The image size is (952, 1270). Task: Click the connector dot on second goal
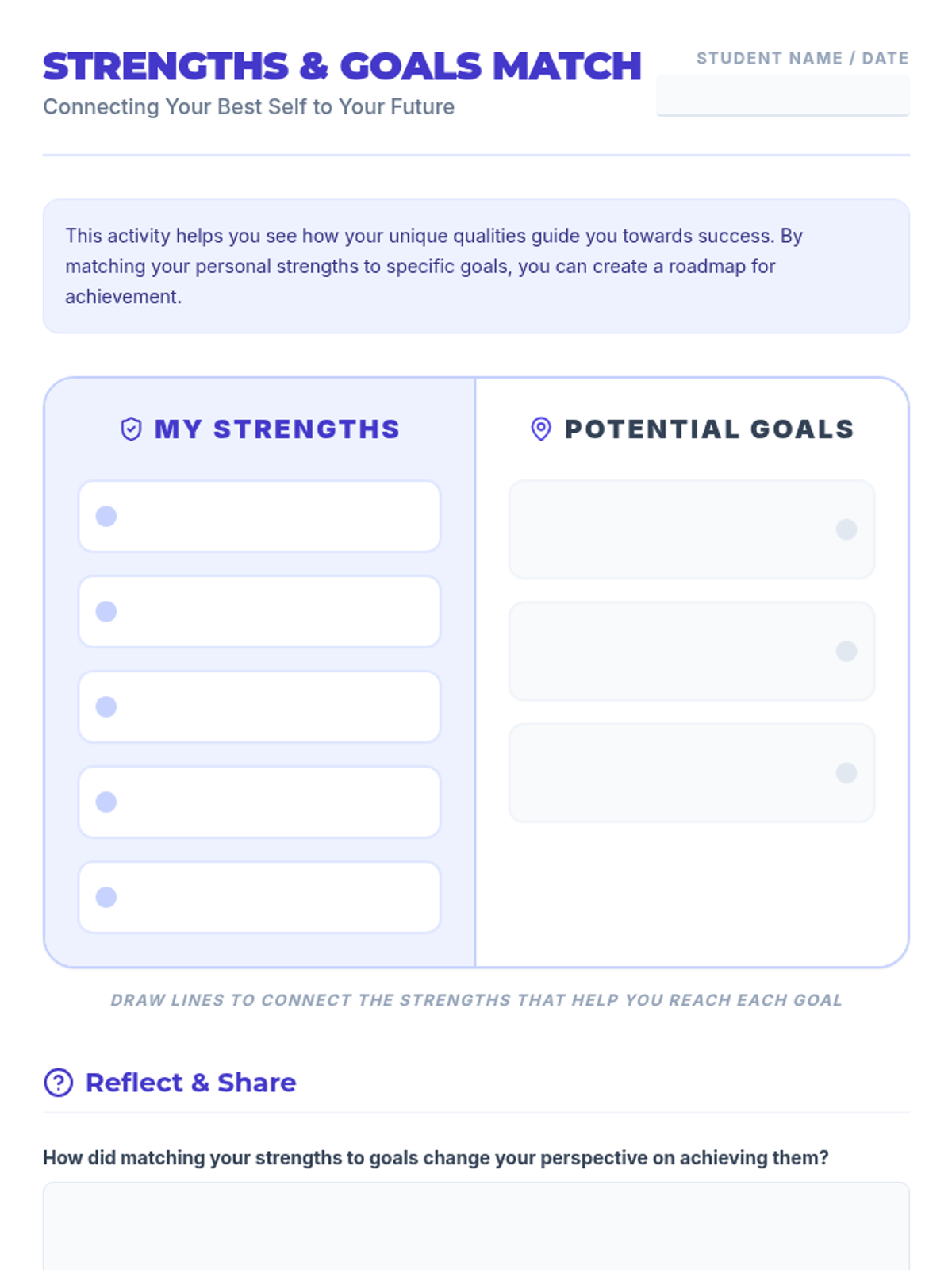846,652
